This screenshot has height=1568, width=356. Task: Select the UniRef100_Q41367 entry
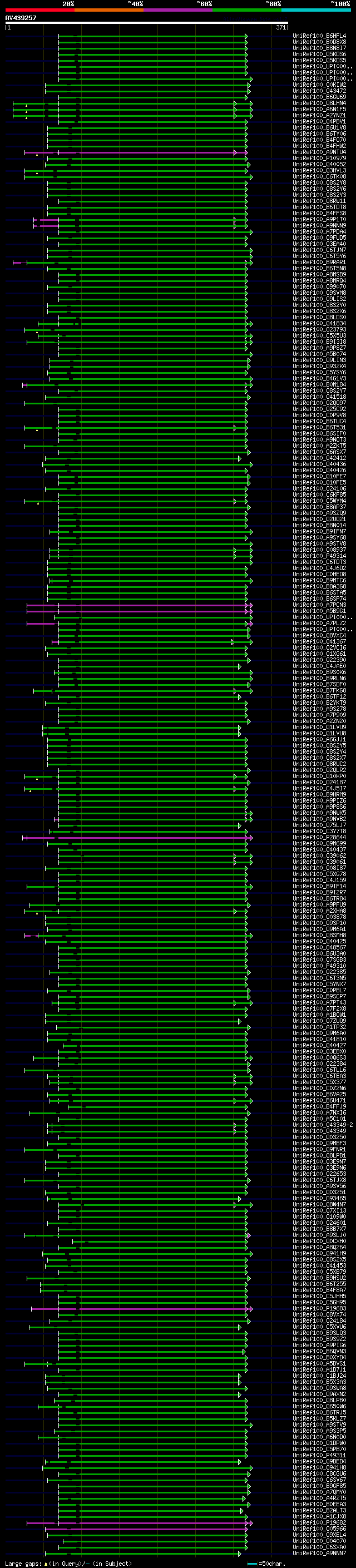(x=319, y=641)
